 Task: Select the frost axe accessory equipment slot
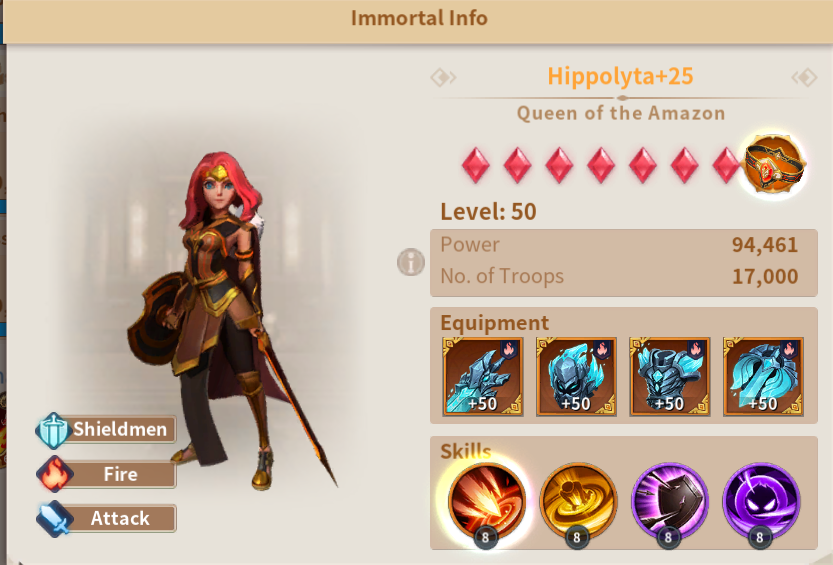coord(763,376)
